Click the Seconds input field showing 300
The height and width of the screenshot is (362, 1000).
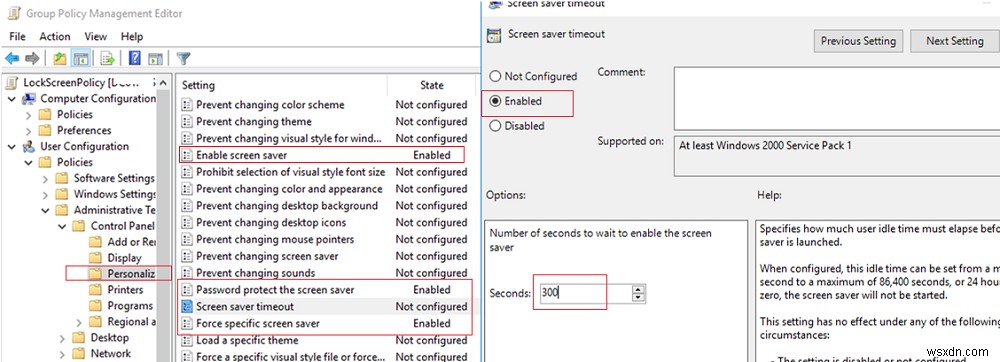(584, 293)
